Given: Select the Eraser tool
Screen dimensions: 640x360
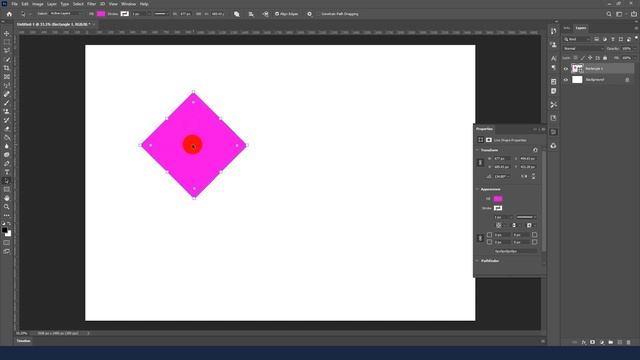Looking at the screenshot, I should point(7,129).
